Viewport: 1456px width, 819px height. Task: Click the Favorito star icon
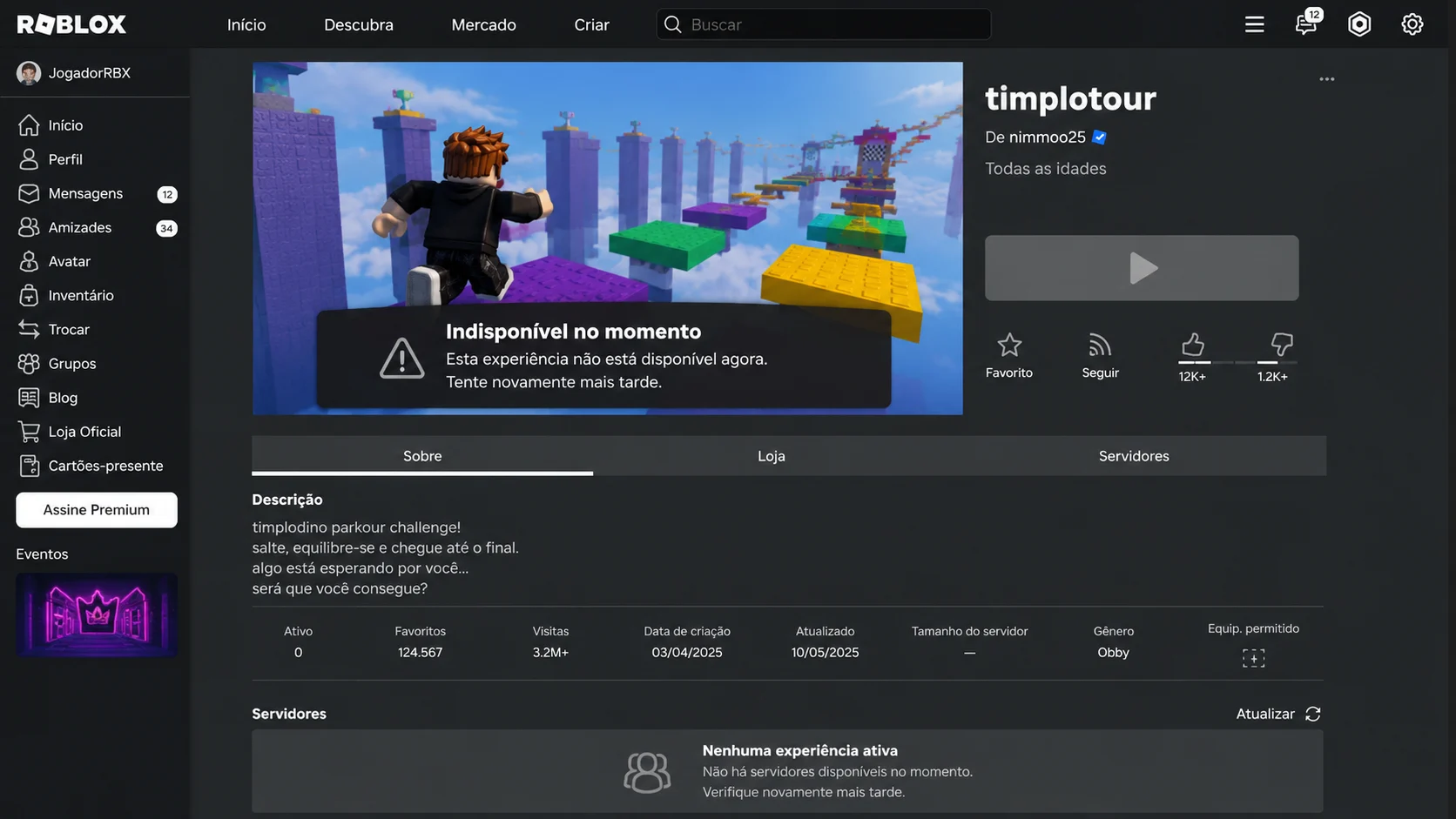pyautogui.click(x=1009, y=345)
